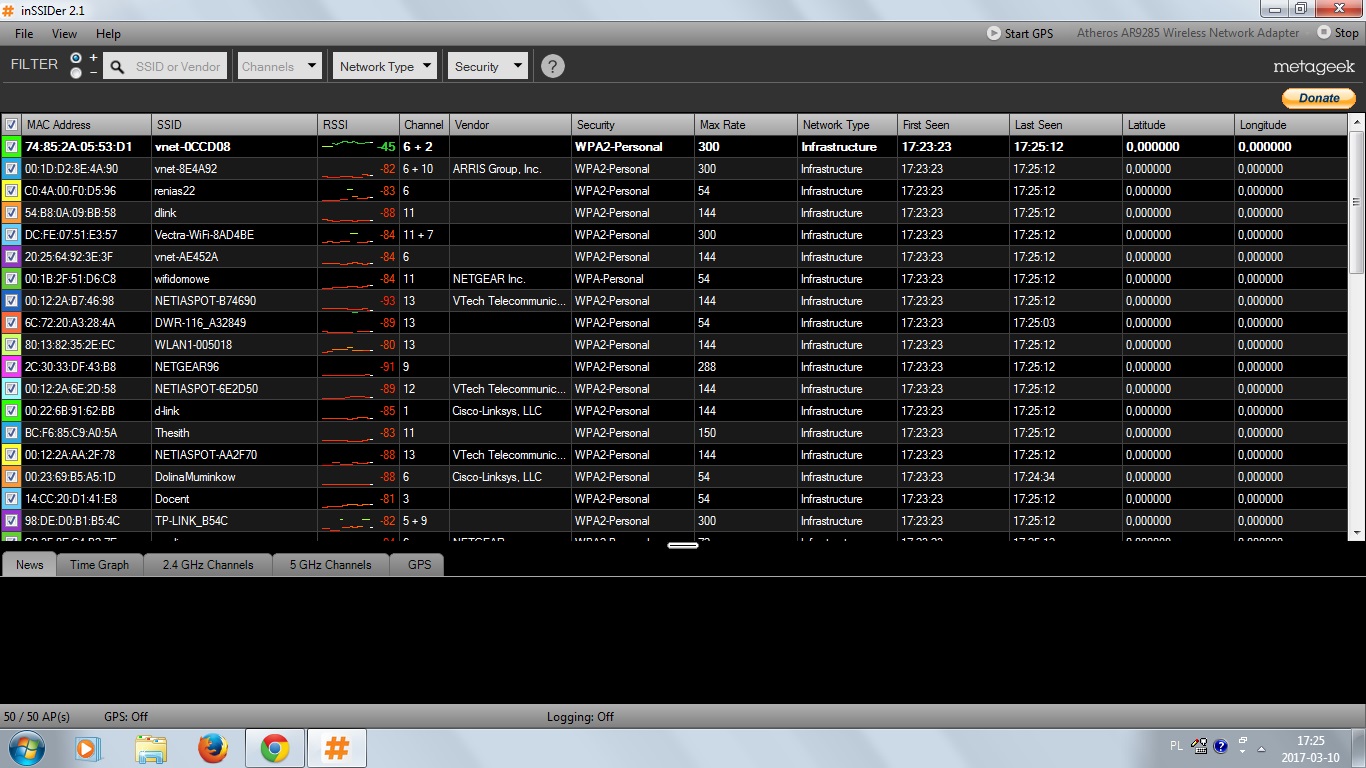Uncheck the renias22 network checkbox

11,190
